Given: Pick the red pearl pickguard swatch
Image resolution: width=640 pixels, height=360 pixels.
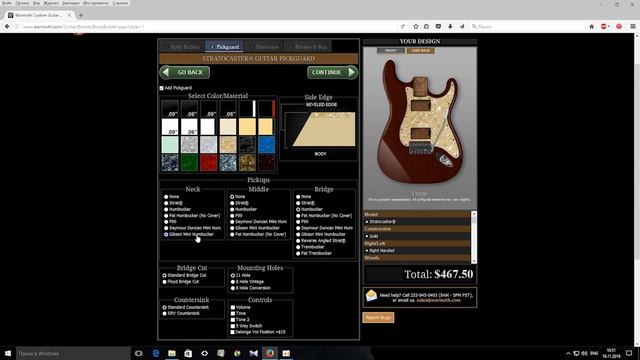Looking at the screenshot, I should (x=209, y=162).
